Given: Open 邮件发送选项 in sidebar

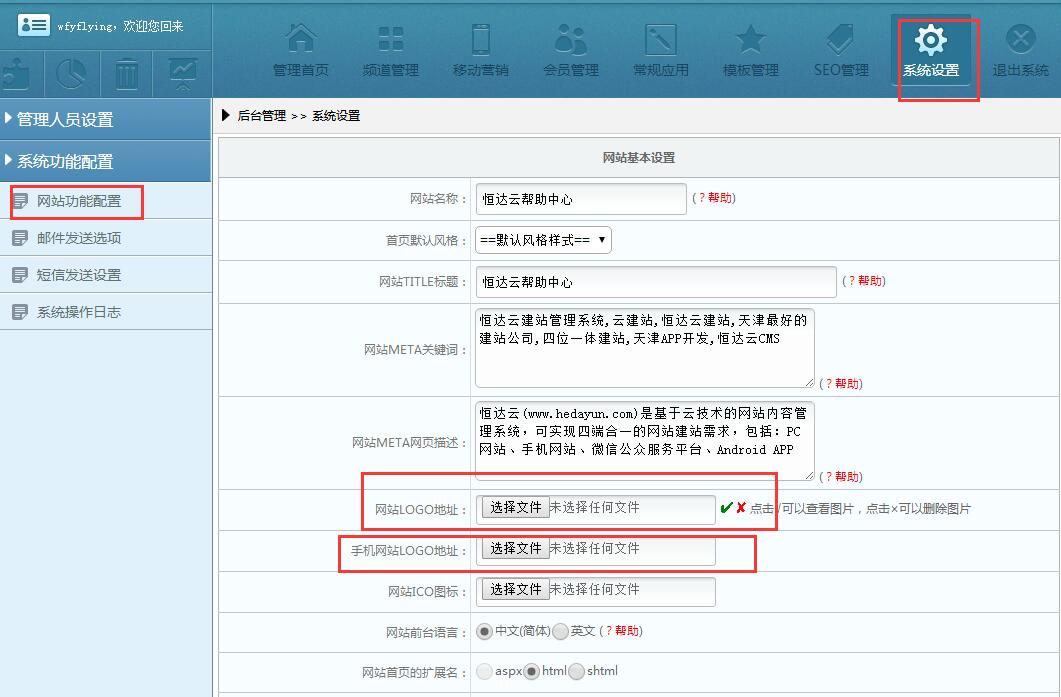Looking at the screenshot, I should click(x=78, y=238).
